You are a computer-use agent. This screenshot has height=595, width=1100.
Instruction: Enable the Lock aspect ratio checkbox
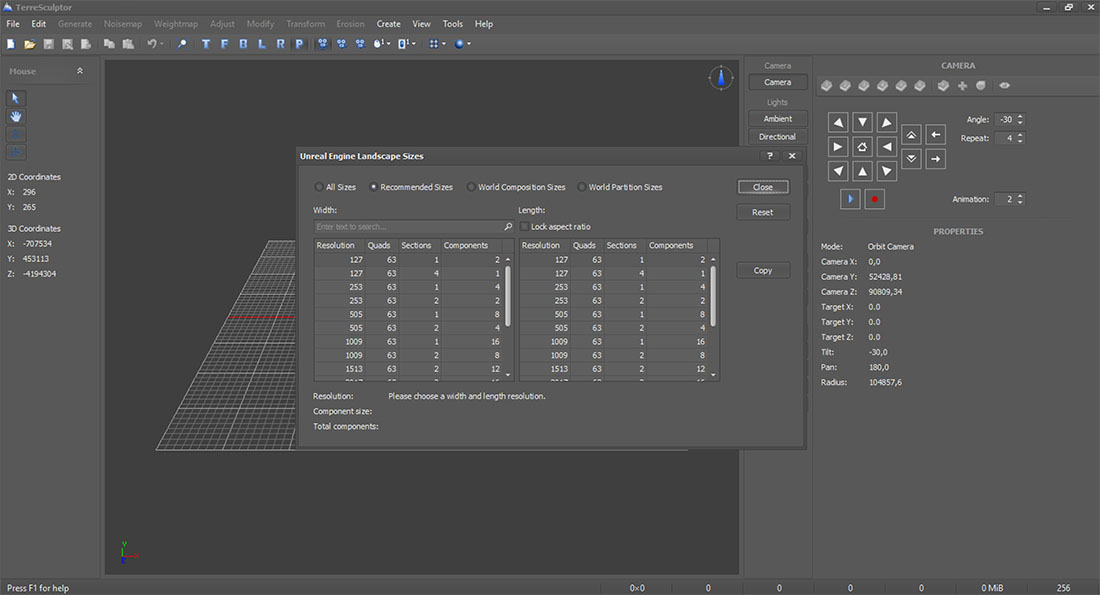[x=524, y=227]
